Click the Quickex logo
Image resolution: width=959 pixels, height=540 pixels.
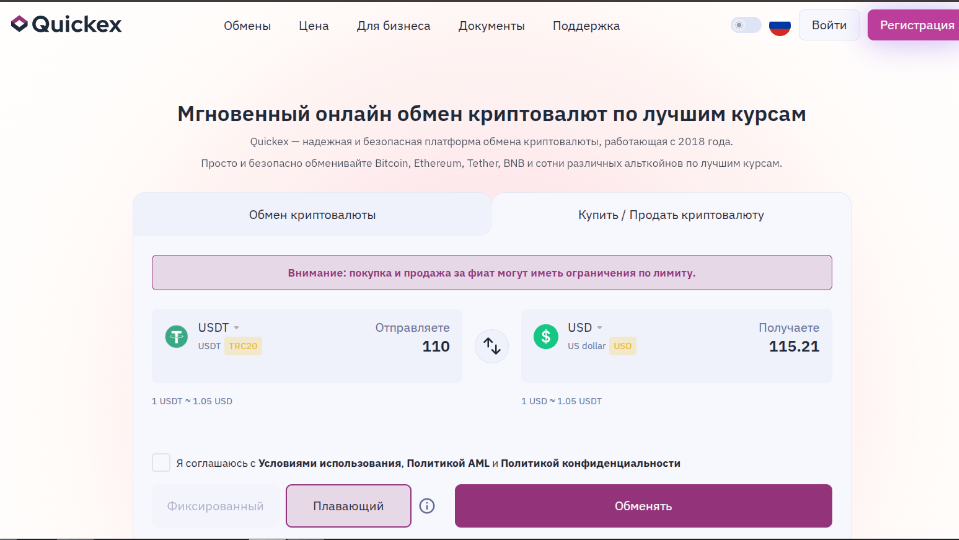66,24
